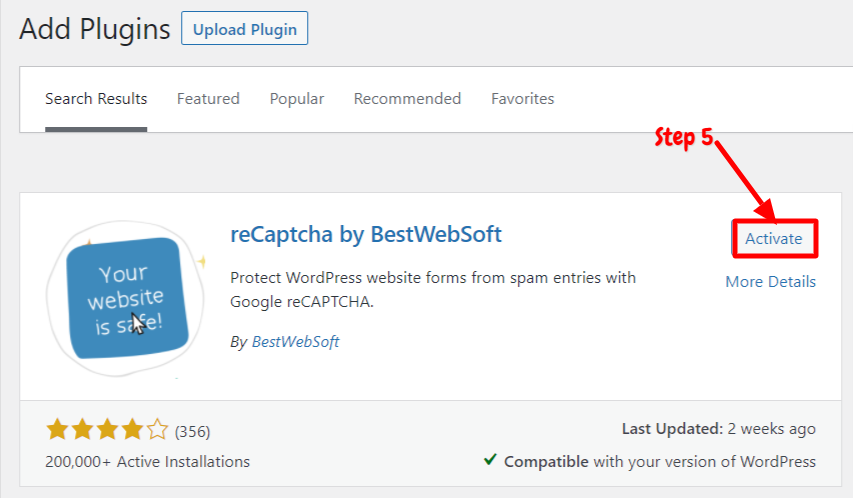Open the Popular plugins tab
Image resolution: width=853 pixels, height=498 pixels.
click(x=297, y=99)
